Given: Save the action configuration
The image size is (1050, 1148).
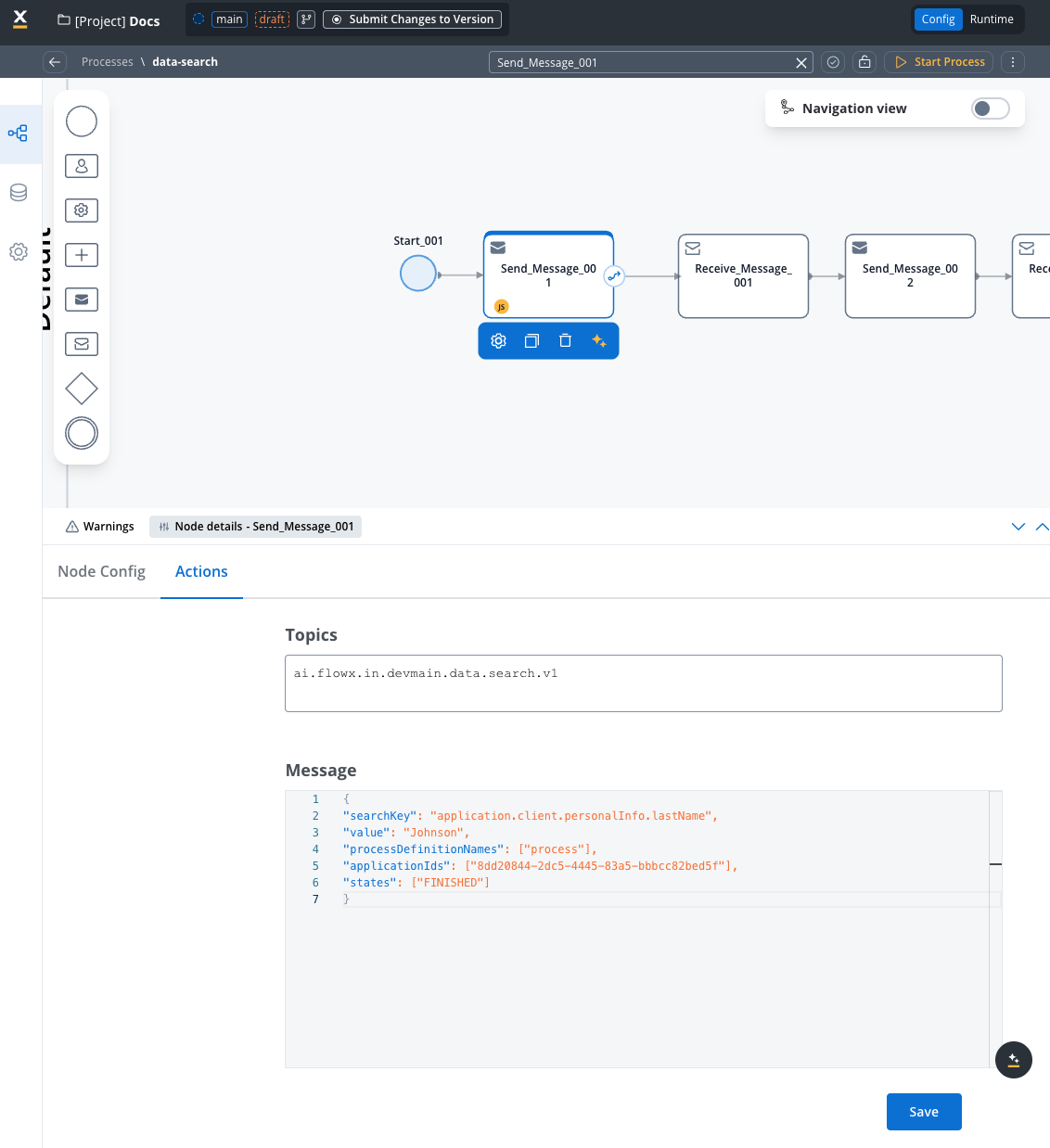Looking at the screenshot, I should point(924,1112).
